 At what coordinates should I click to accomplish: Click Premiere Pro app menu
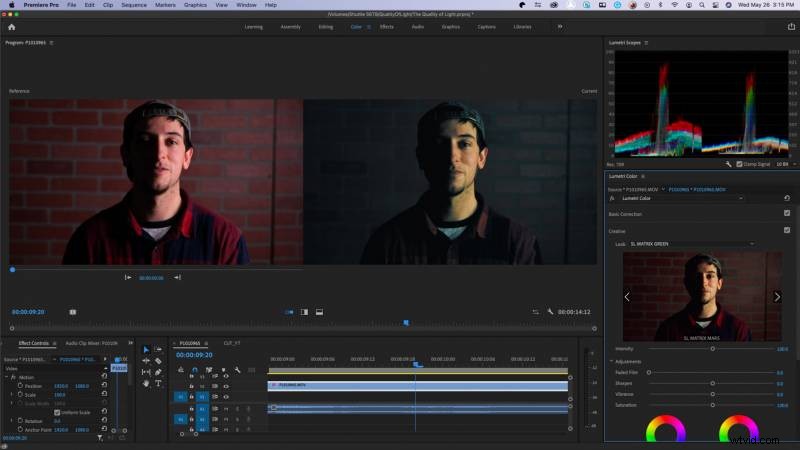click(41, 5)
